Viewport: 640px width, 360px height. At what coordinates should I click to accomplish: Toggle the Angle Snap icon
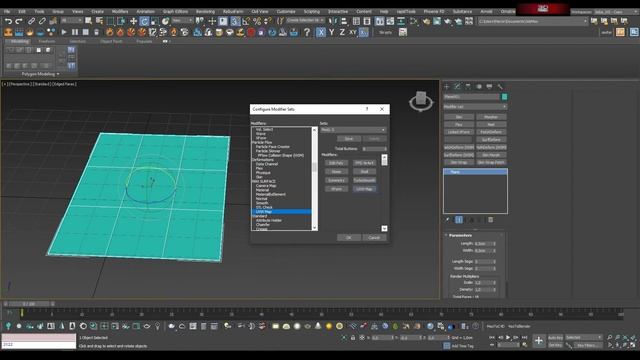pos(246,21)
